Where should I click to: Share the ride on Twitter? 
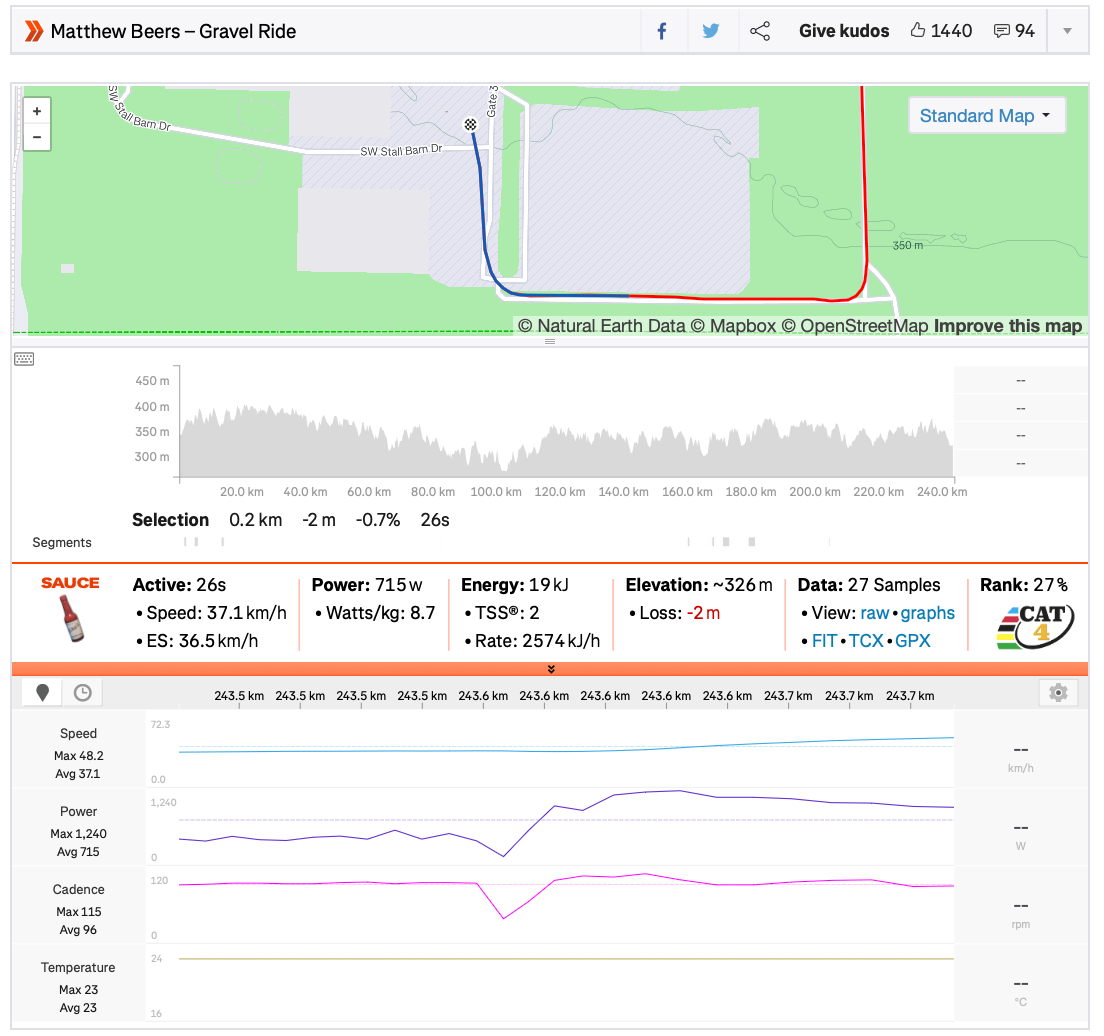click(711, 31)
